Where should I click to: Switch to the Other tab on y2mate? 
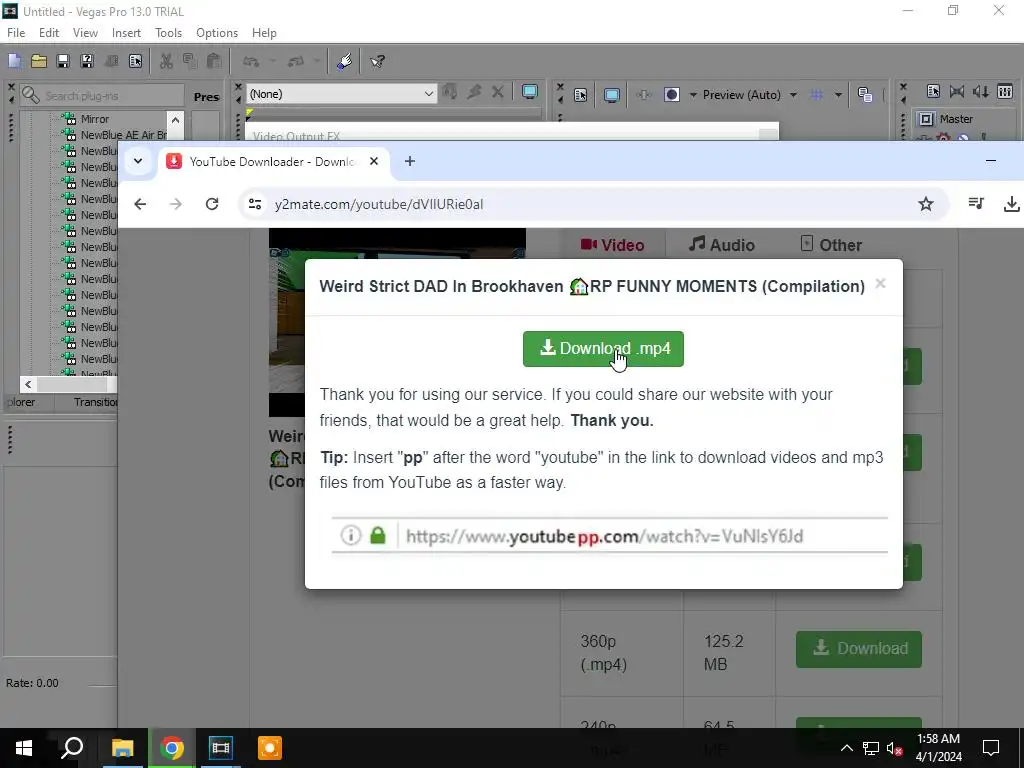click(x=831, y=245)
